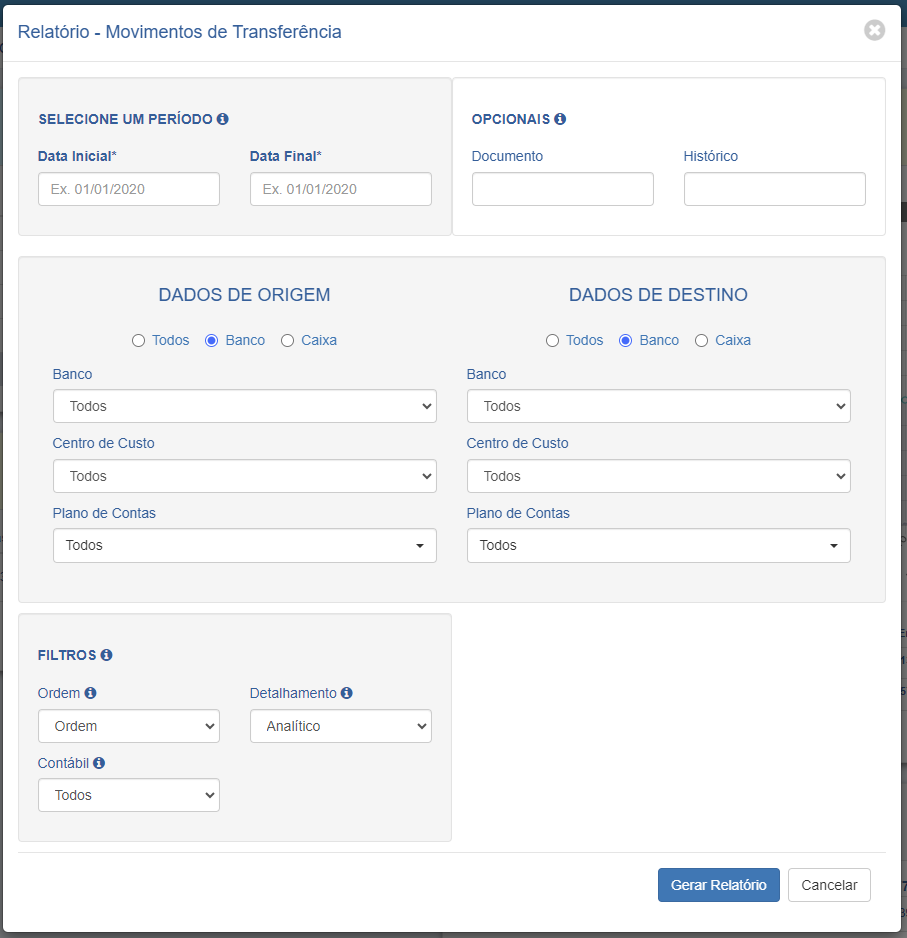
Task: Click info icon next to Opcionais
Action: pyautogui.click(x=560, y=119)
